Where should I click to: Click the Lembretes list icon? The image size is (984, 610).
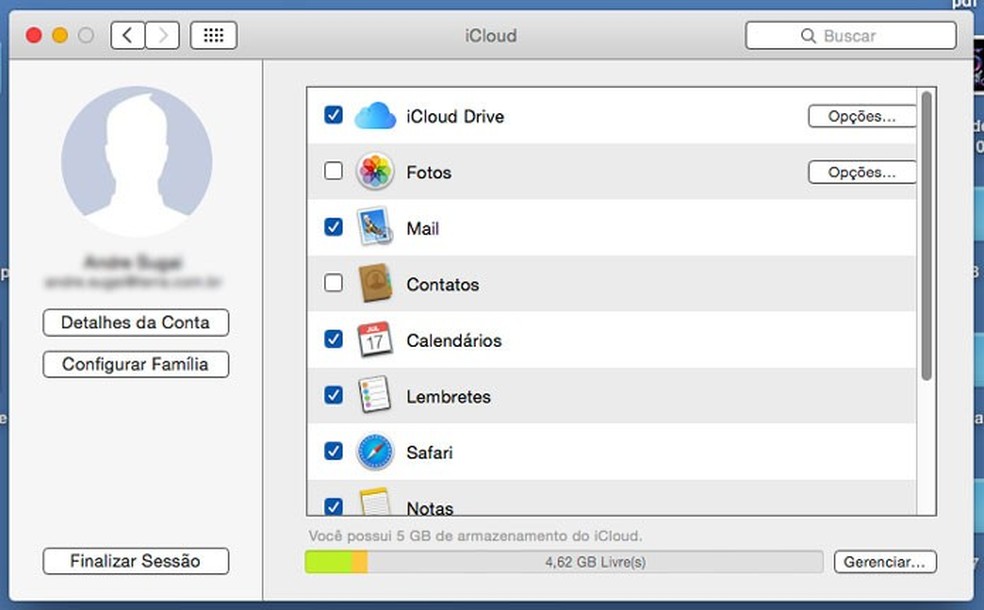375,396
